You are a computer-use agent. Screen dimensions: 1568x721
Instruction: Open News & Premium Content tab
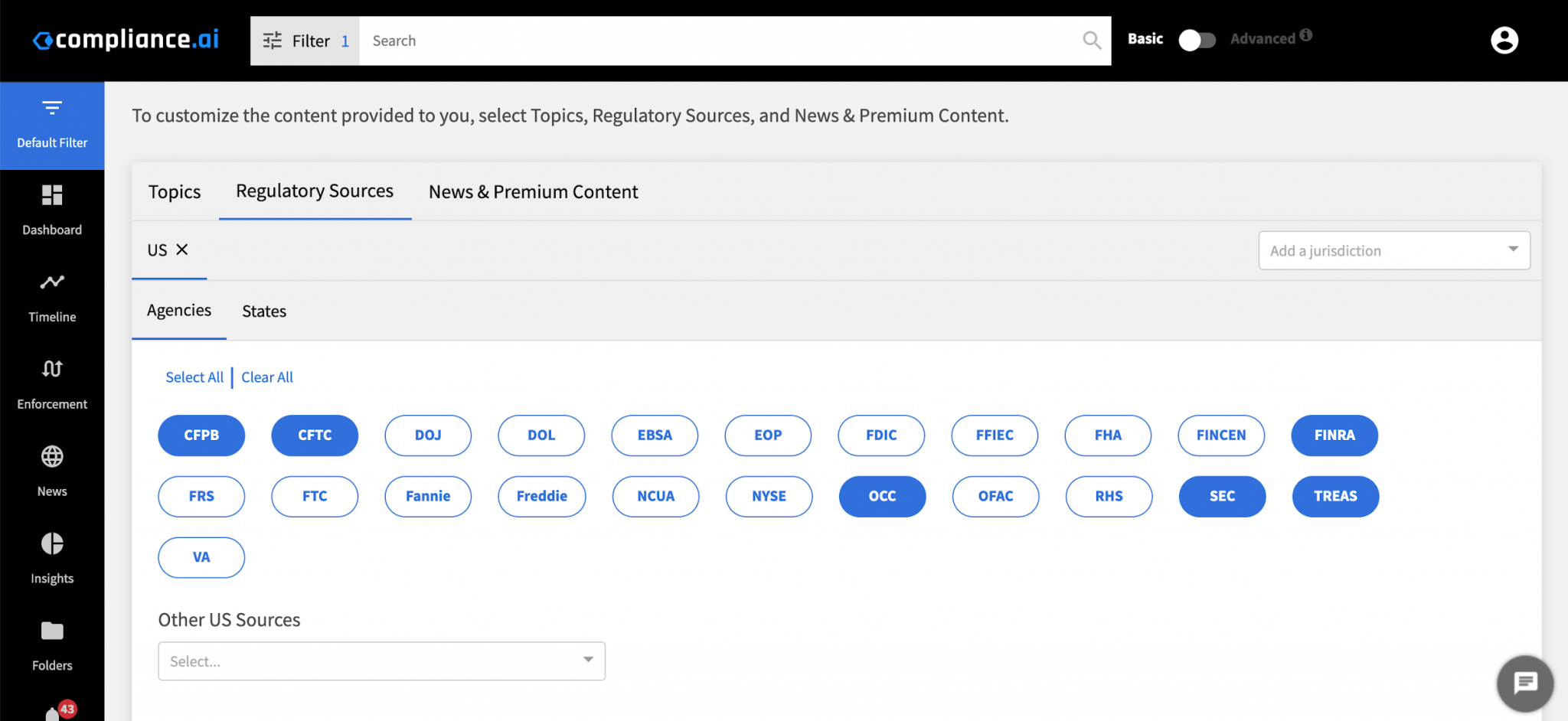coord(534,191)
